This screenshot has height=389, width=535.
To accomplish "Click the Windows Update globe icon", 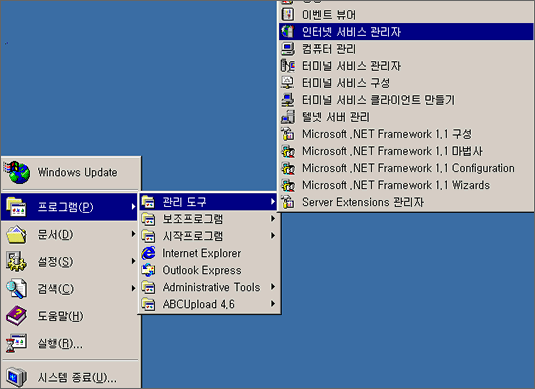I will 17,172.
